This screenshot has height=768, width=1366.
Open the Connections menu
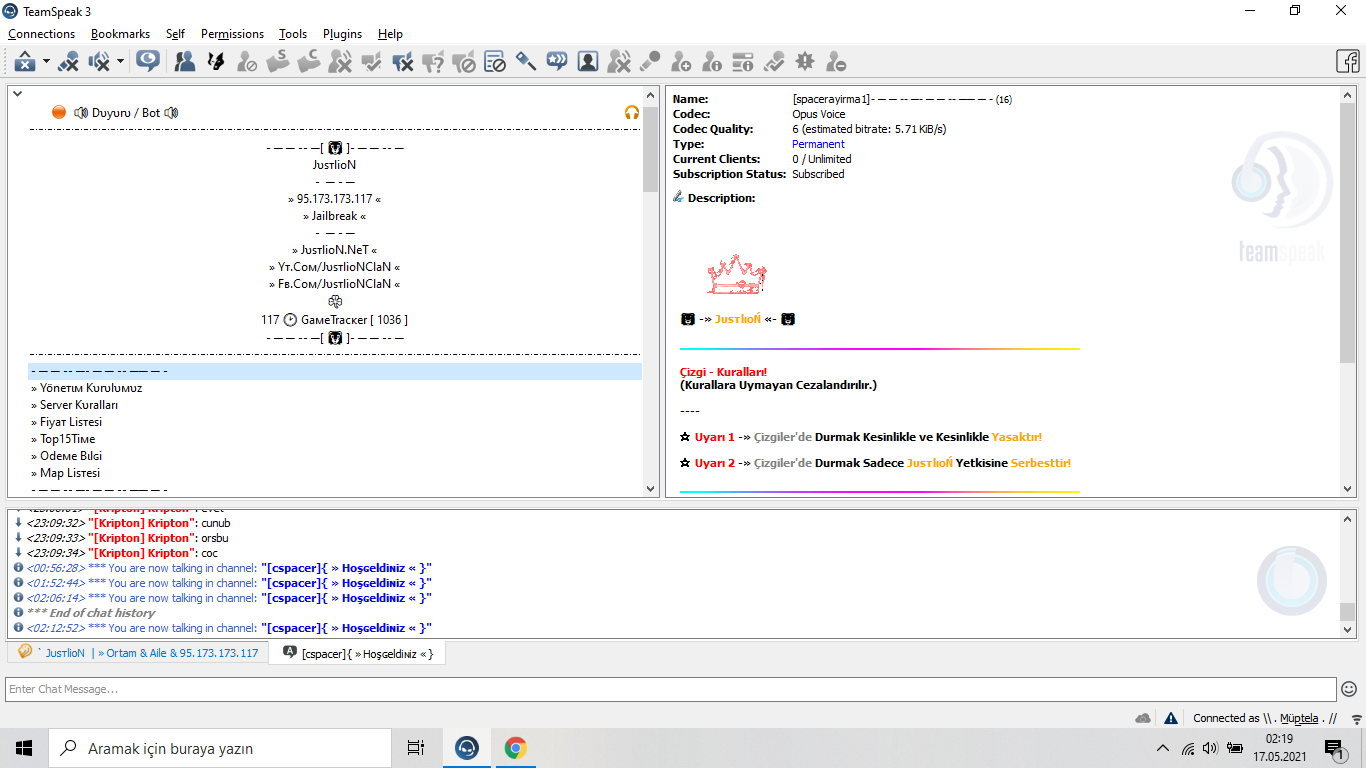click(42, 34)
